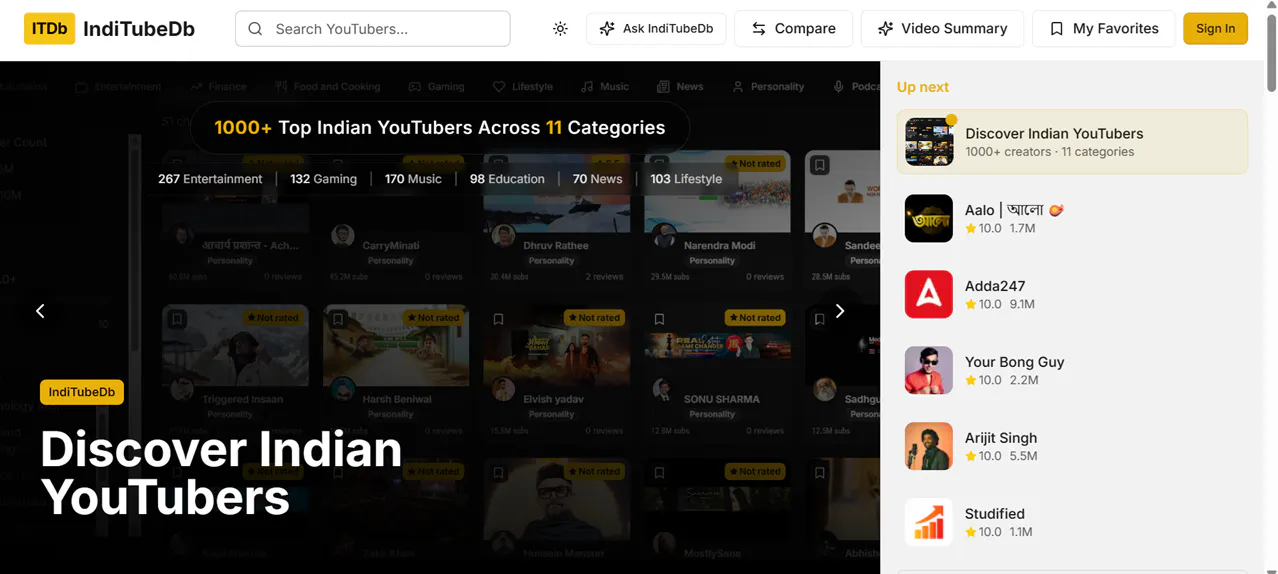1278x574 pixels.
Task: Open Arijit Singh entry
Action: pyautogui.click(x=1072, y=446)
